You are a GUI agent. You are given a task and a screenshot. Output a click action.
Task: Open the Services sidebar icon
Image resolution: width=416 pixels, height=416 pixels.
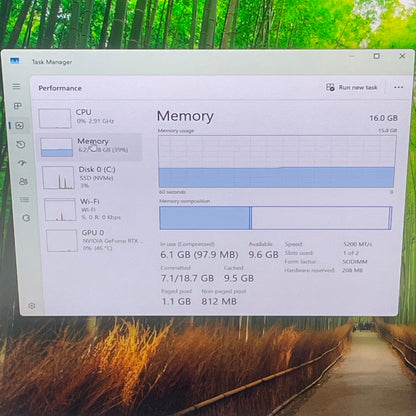tap(26, 218)
